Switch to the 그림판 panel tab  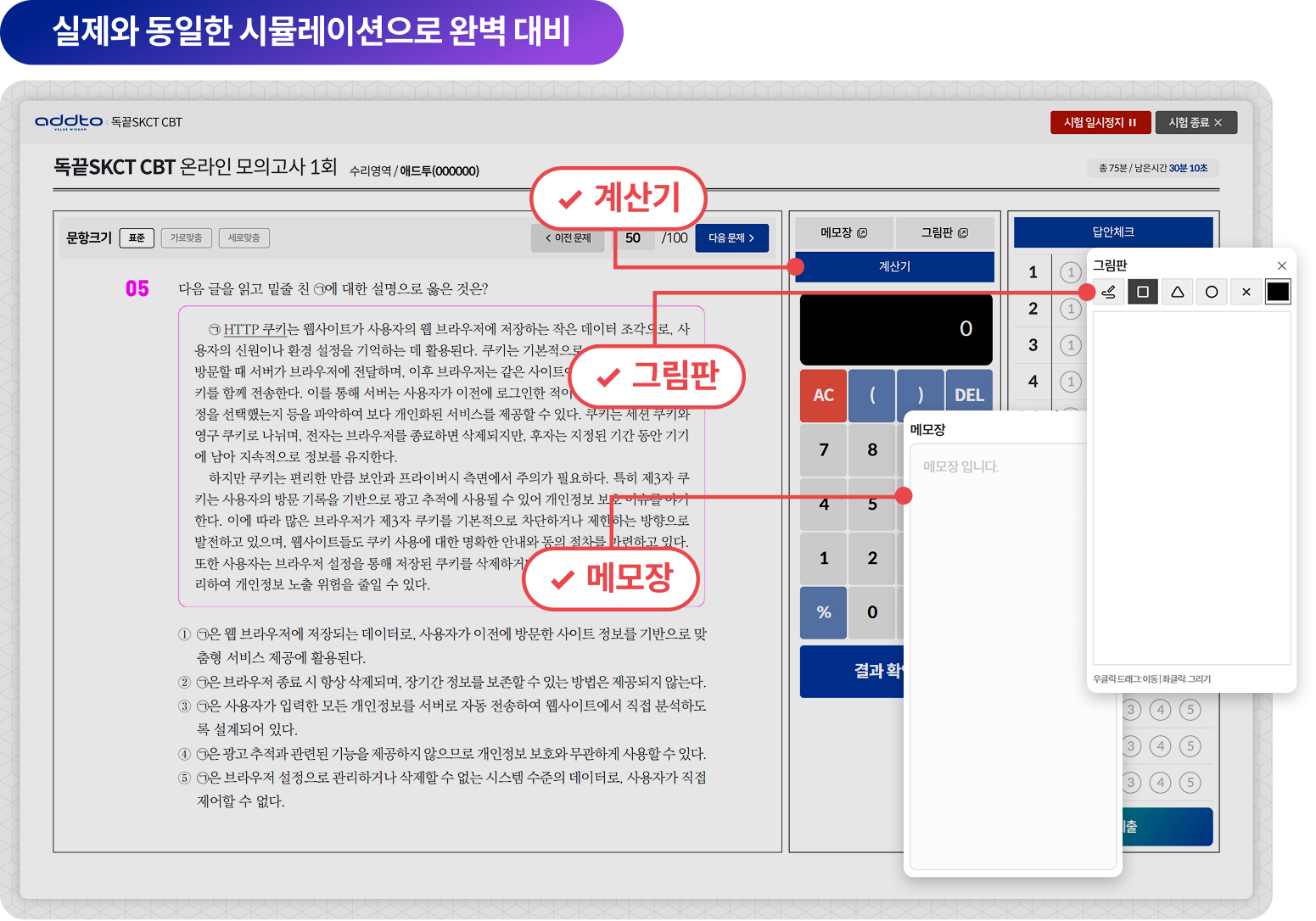(x=944, y=232)
